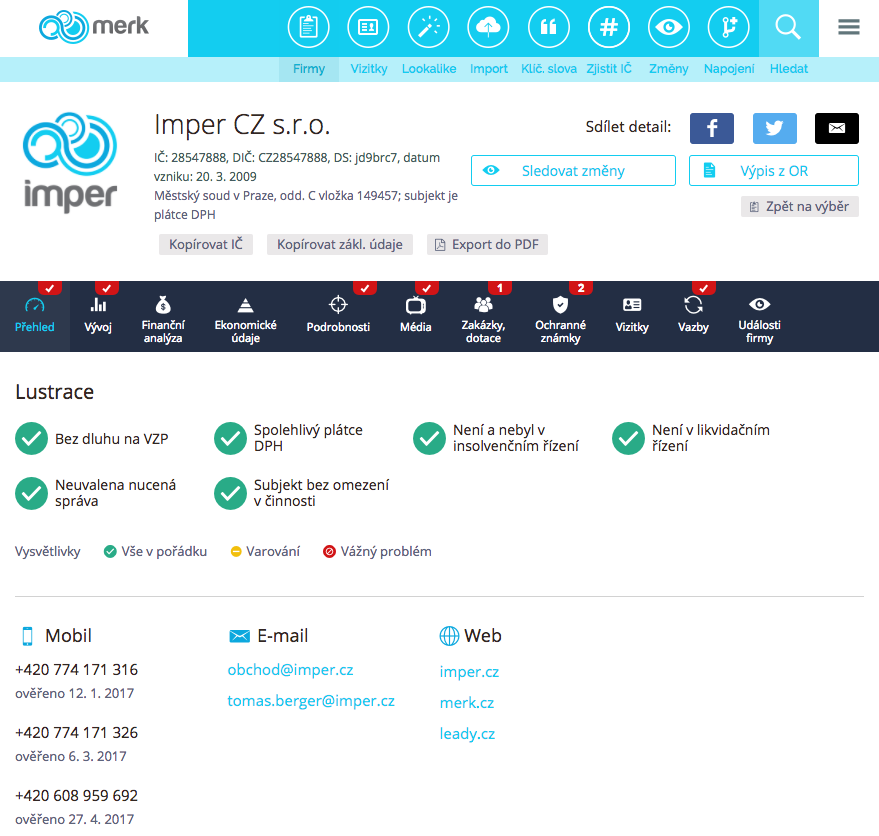Click Vše v pořádku legend
Screen dimensions: 879x836
(x=155, y=552)
